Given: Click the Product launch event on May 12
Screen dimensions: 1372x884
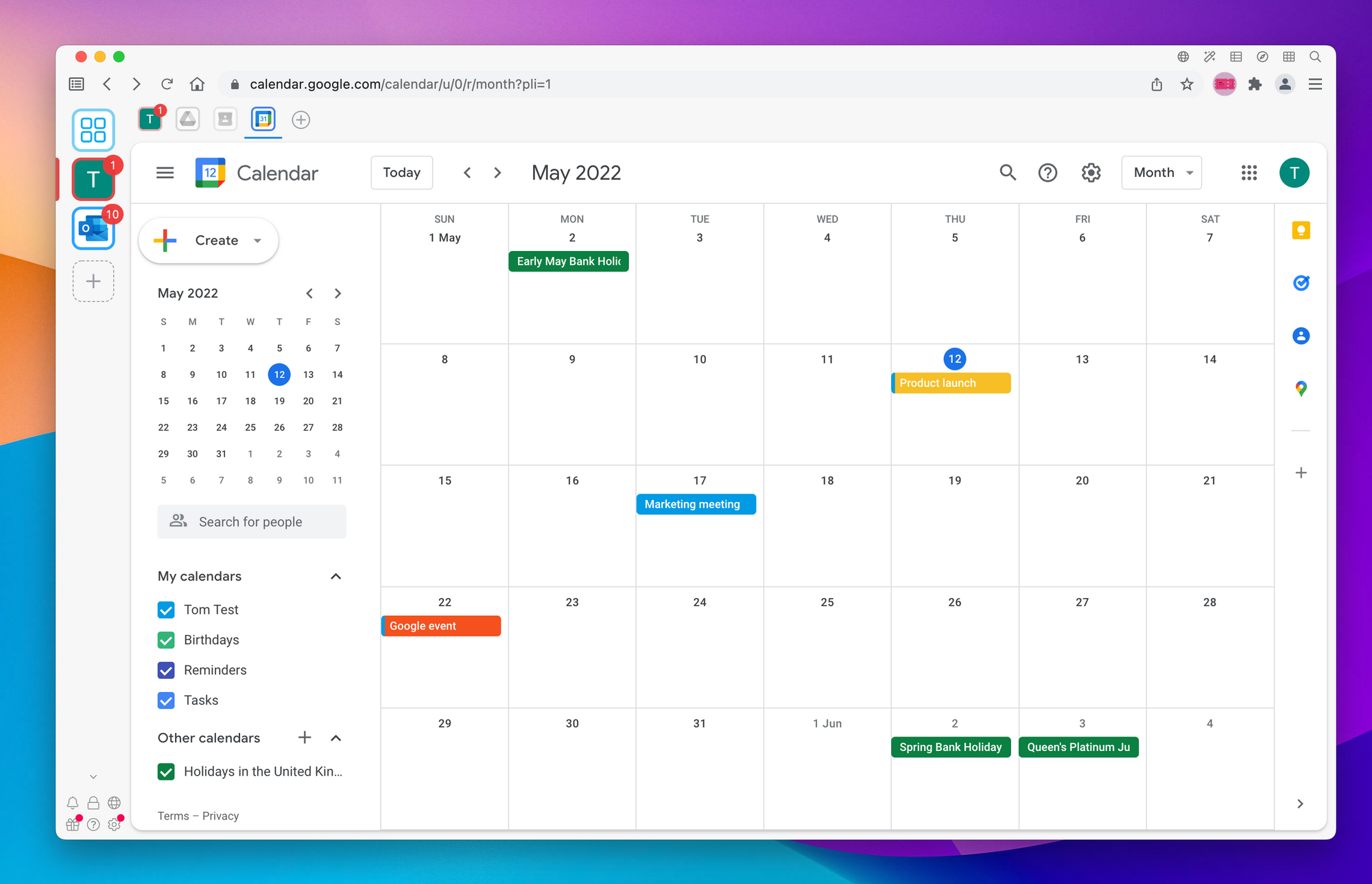Looking at the screenshot, I should 951,383.
